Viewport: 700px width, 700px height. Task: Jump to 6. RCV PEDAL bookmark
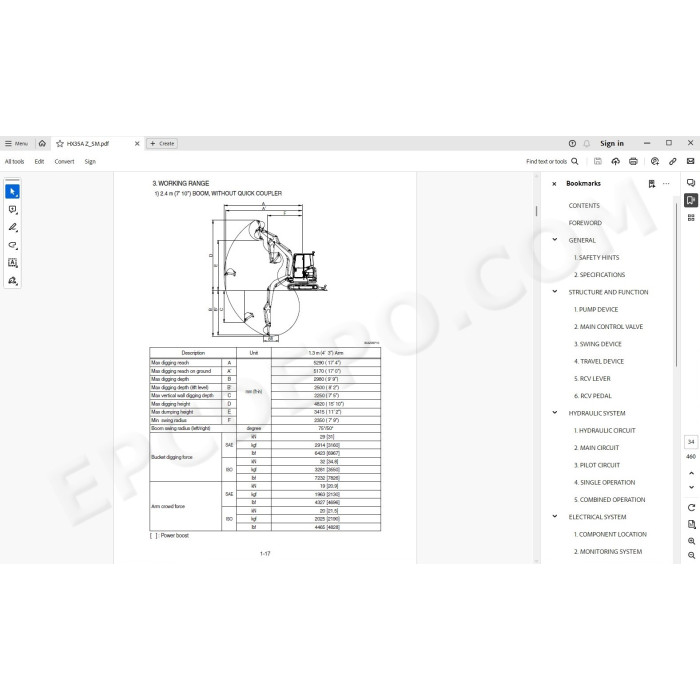[x=592, y=396]
